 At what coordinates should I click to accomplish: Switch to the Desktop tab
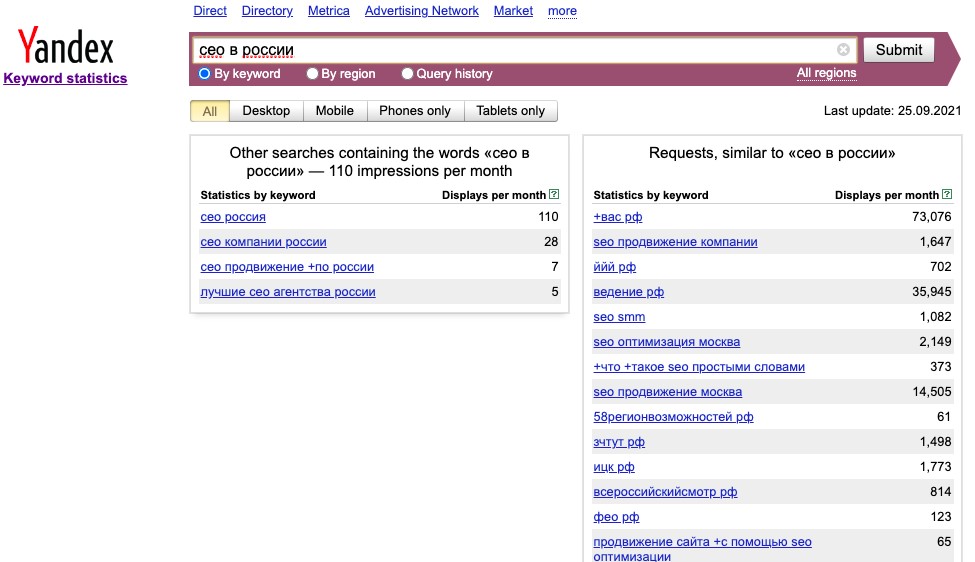click(x=266, y=111)
